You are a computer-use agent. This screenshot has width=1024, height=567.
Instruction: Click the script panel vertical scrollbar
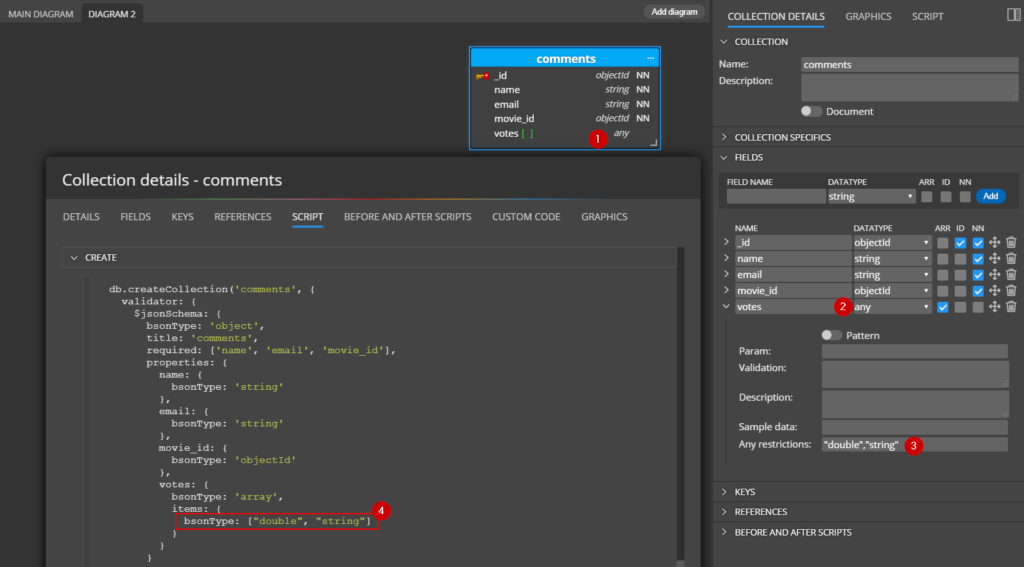[x=680, y=405]
